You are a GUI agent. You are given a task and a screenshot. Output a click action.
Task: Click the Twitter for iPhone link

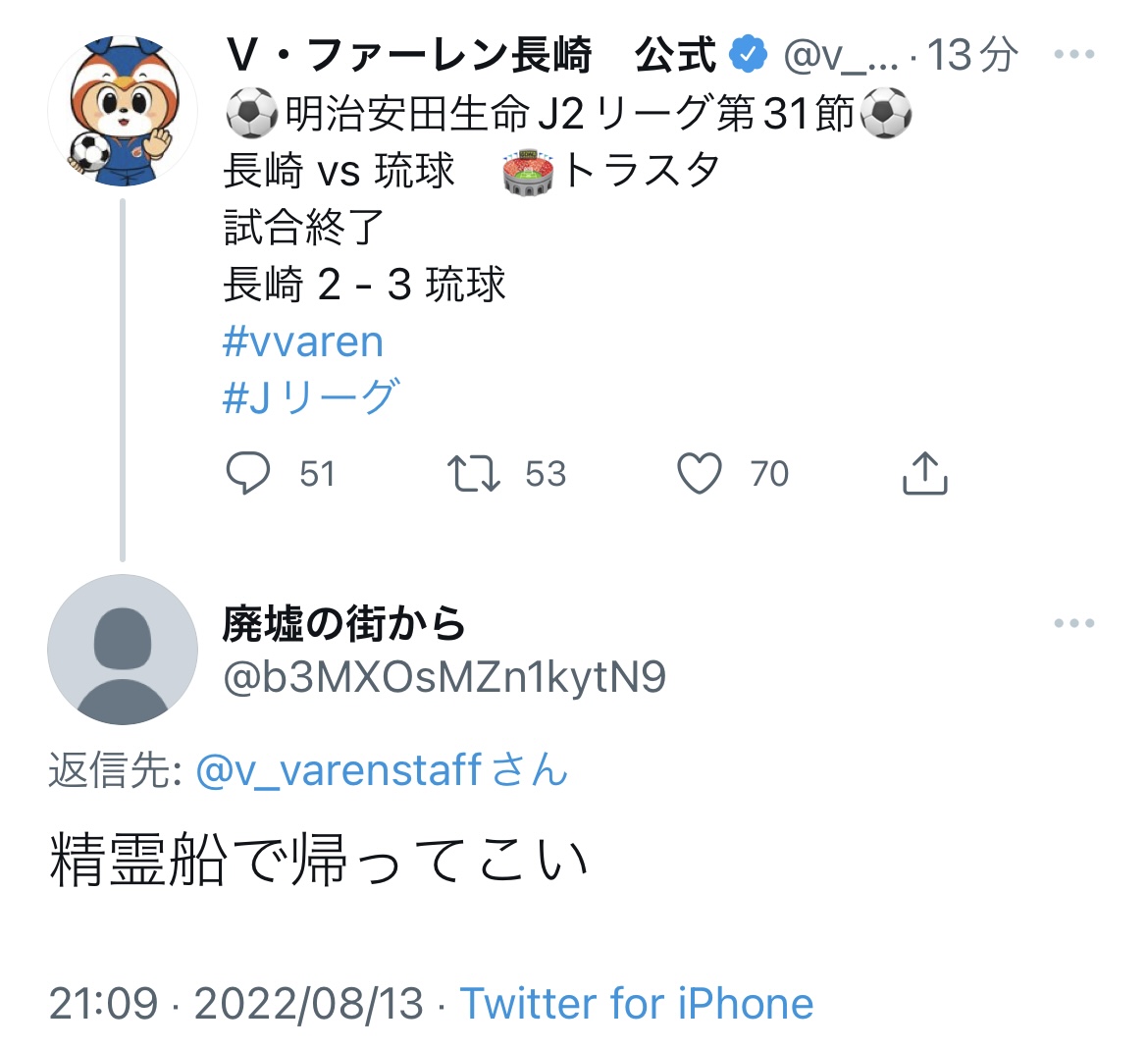637,1003
